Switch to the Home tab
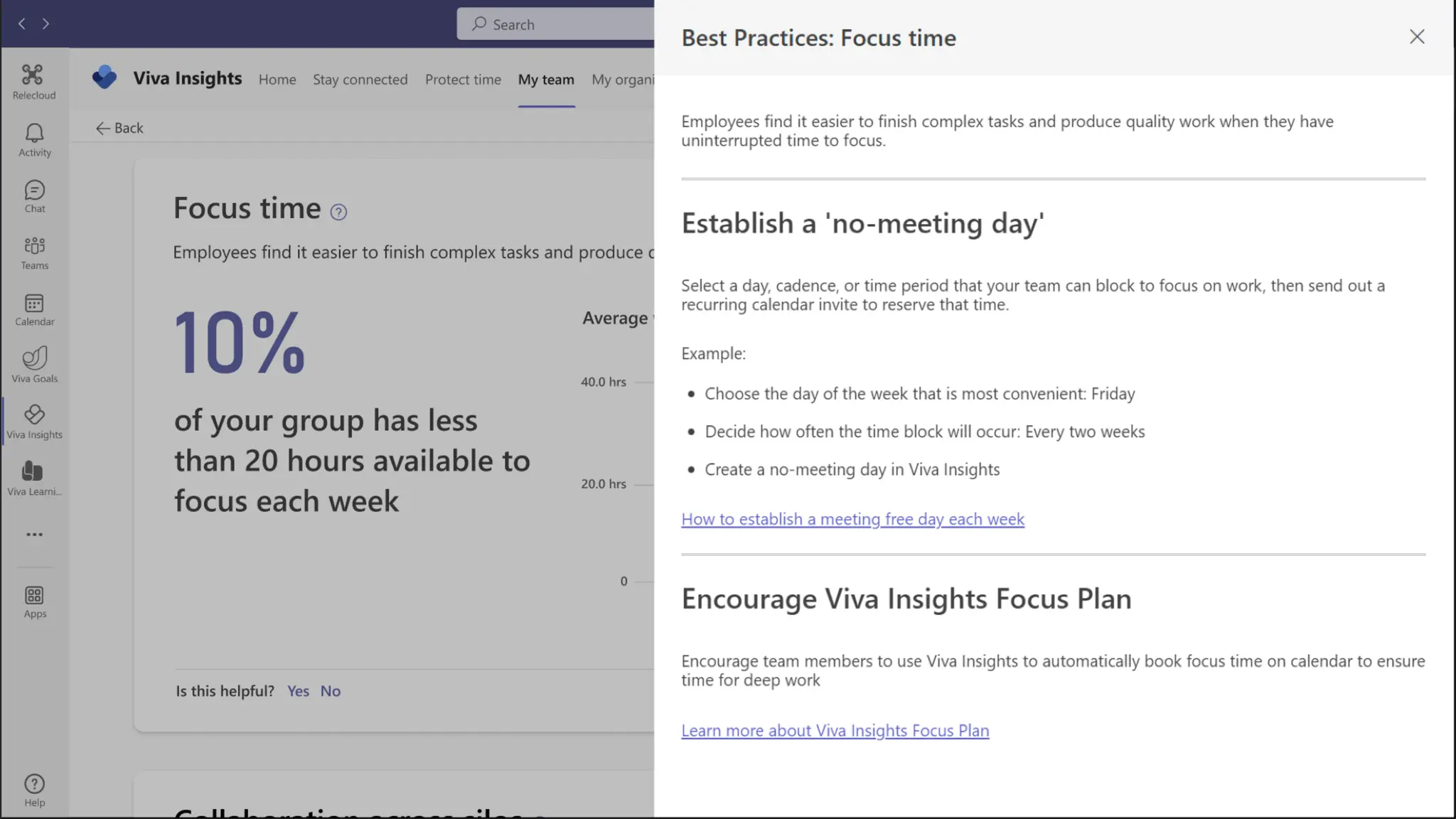Image resolution: width=1456 pixels, height=819 pixels. 277,80
